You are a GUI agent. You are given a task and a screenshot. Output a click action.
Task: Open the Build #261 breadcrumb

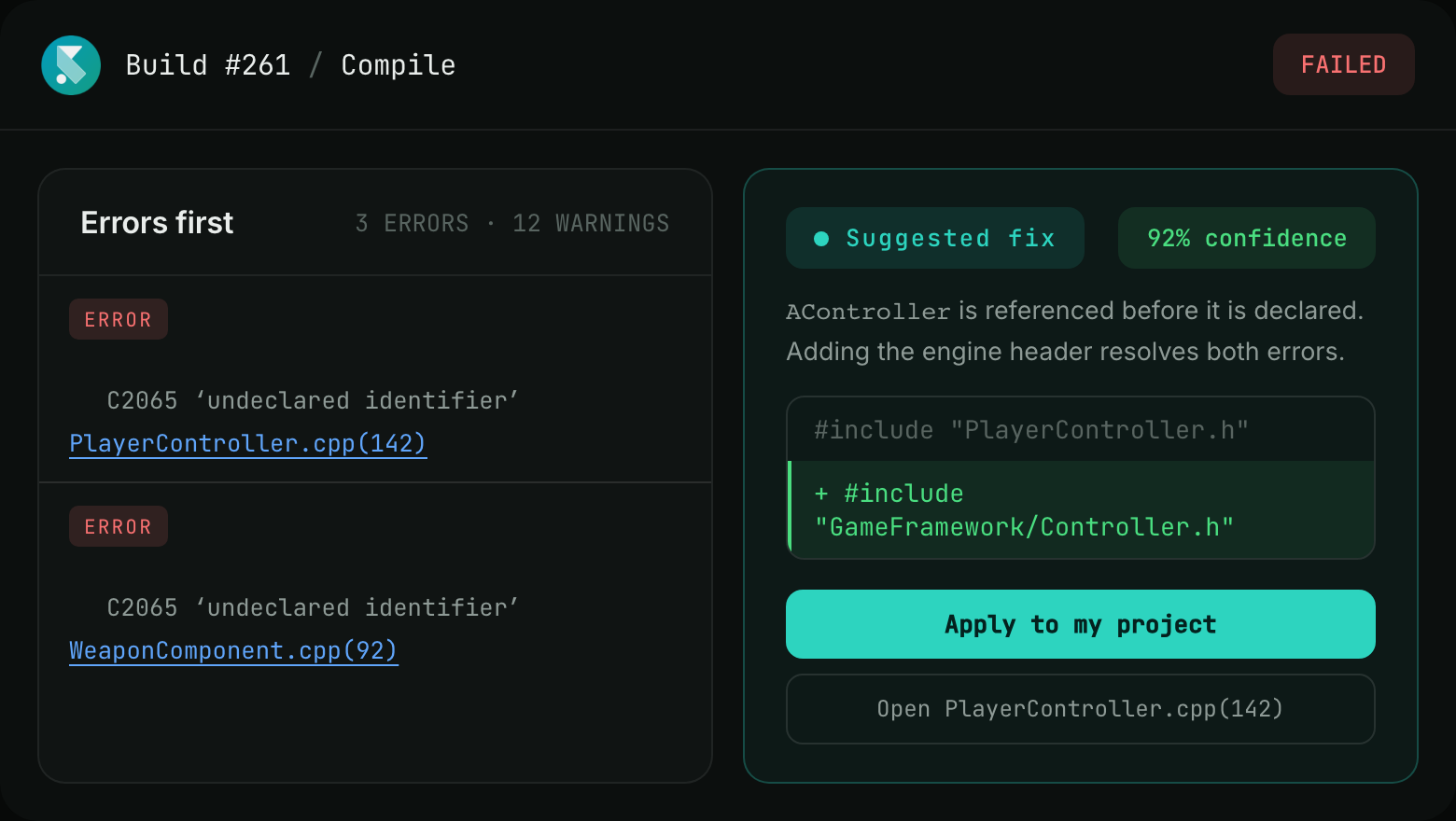[x=208, y=65]
